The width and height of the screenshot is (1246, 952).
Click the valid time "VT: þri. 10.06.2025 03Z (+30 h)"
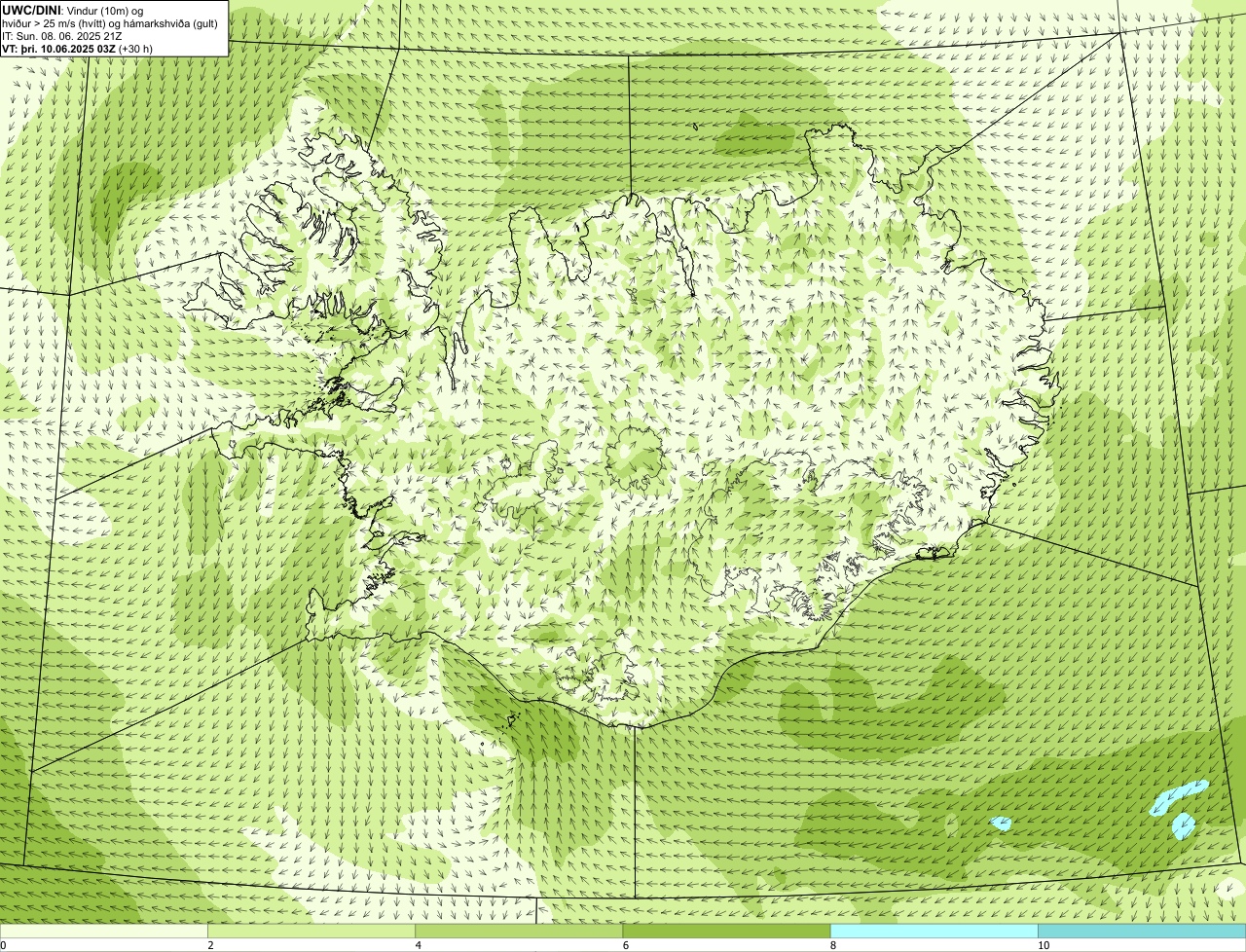78,49
